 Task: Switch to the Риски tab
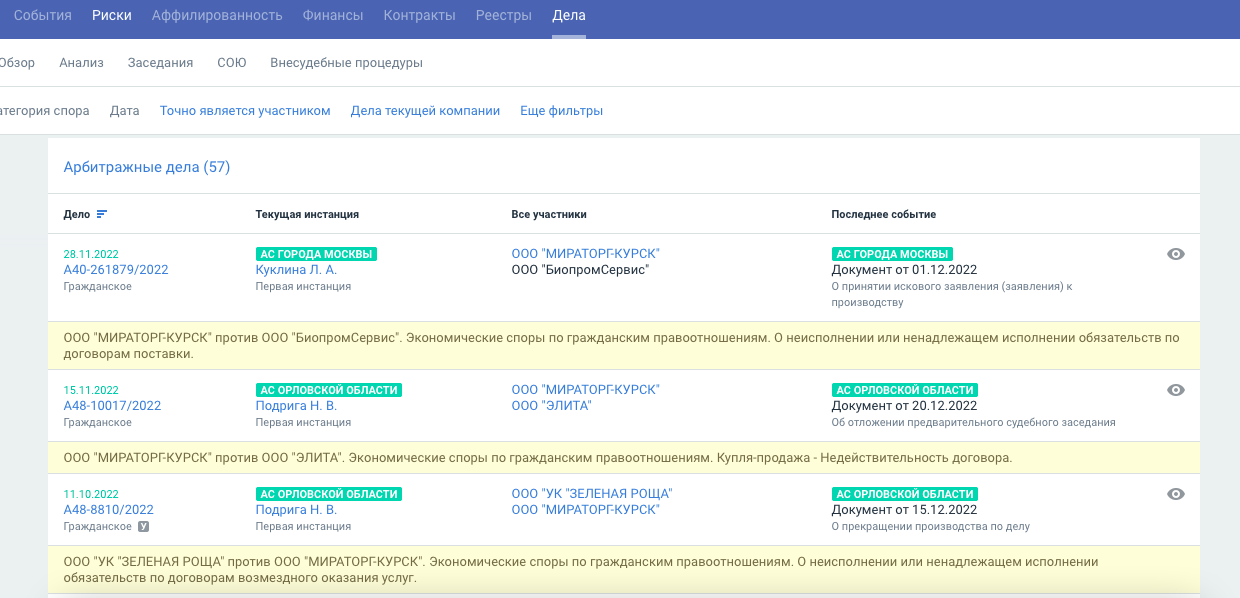coord(111,16)
